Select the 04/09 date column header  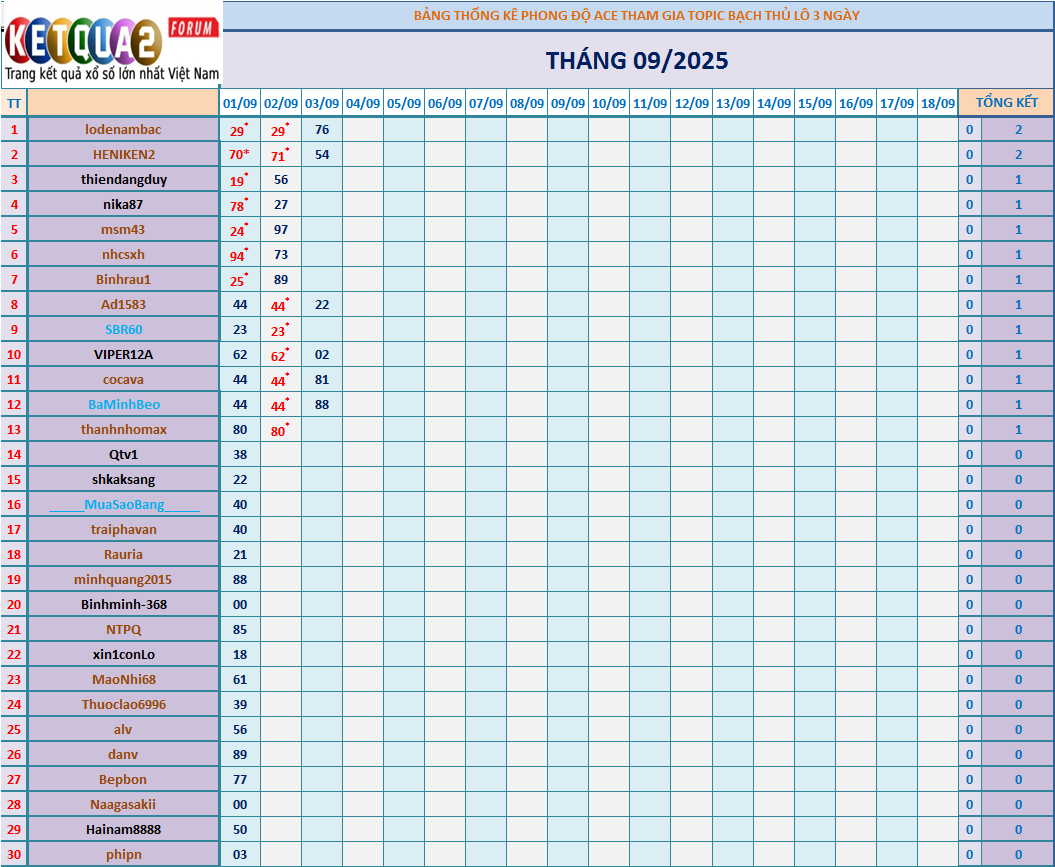point(363,104)
